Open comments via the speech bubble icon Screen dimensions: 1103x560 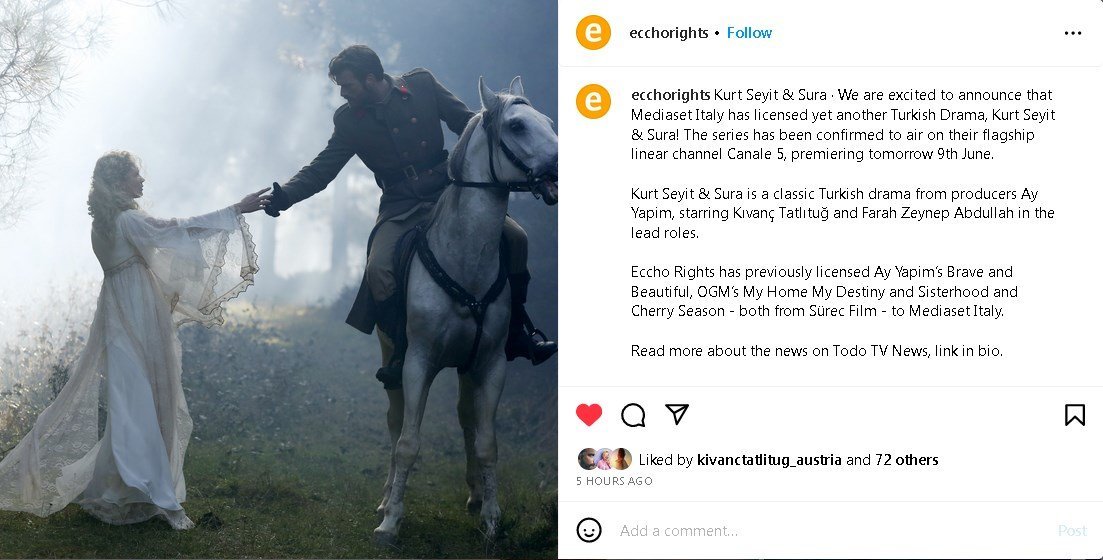coord(633,415)
